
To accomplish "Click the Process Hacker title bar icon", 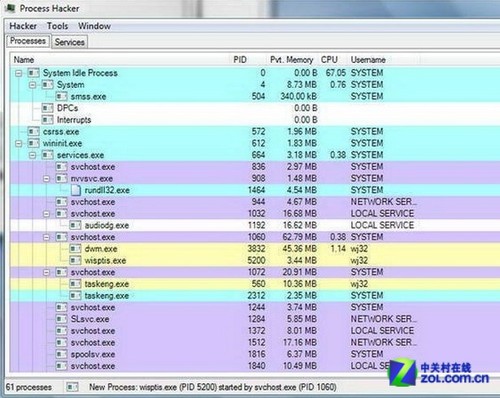I will coord(10,8).
